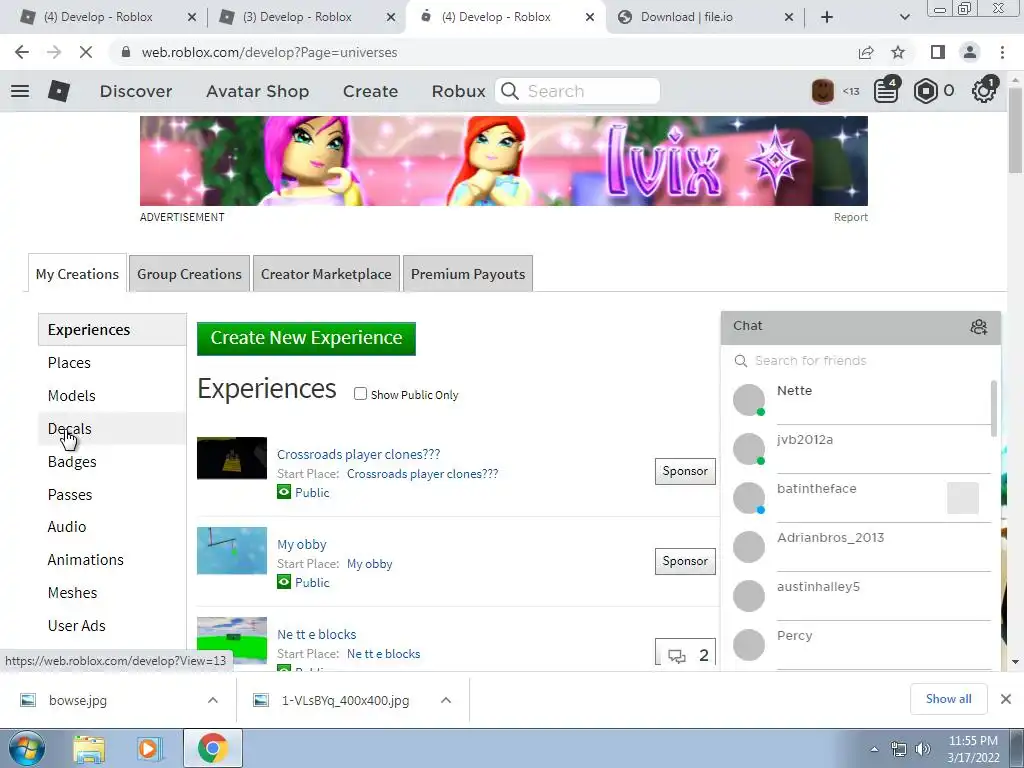Click the Chrome taskbar icon
The width and height of the screenshot is (1024, 768).
212,748
